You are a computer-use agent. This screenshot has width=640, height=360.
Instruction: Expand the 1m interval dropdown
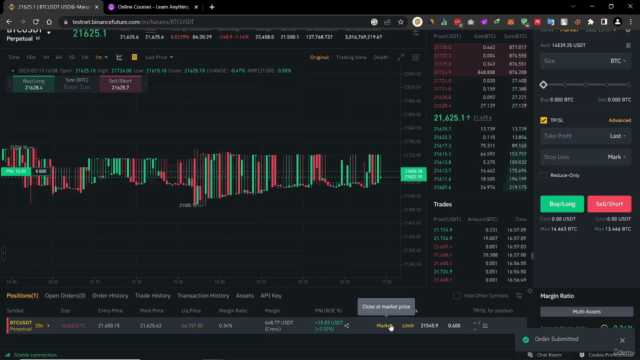tap(101, 58)
